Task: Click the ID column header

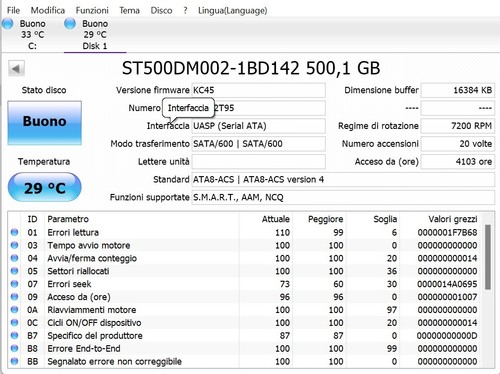Action: pos(32,219)
